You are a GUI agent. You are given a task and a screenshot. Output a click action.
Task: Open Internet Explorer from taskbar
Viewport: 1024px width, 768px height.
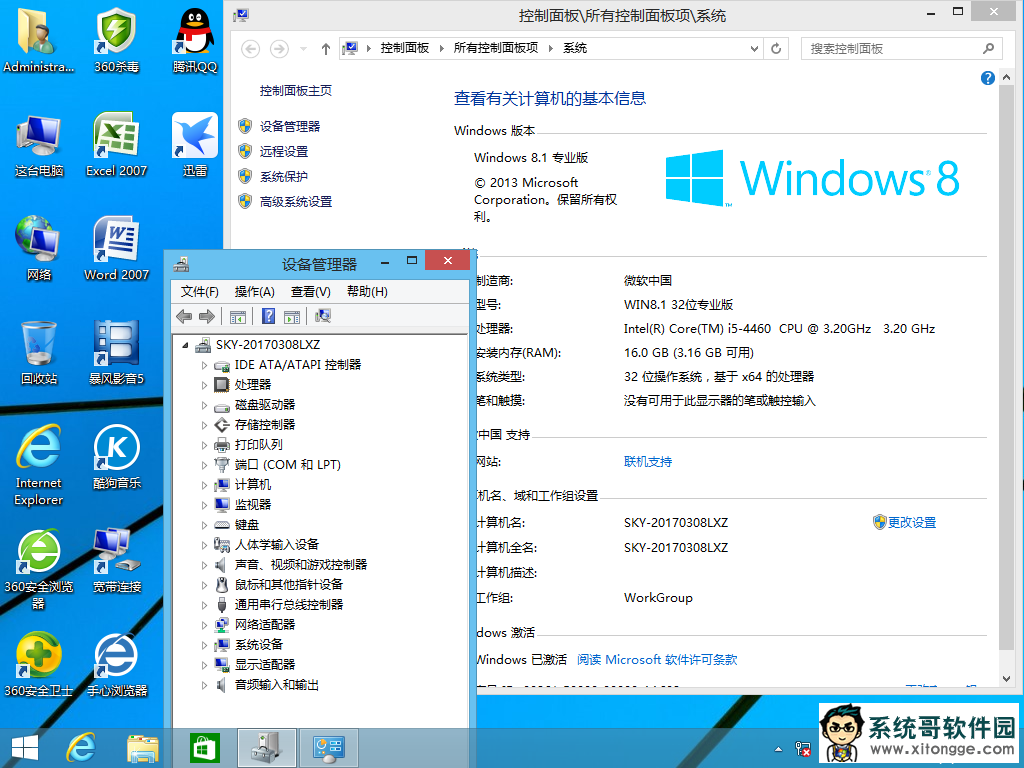pyautogui.click(x=81, y=748)
